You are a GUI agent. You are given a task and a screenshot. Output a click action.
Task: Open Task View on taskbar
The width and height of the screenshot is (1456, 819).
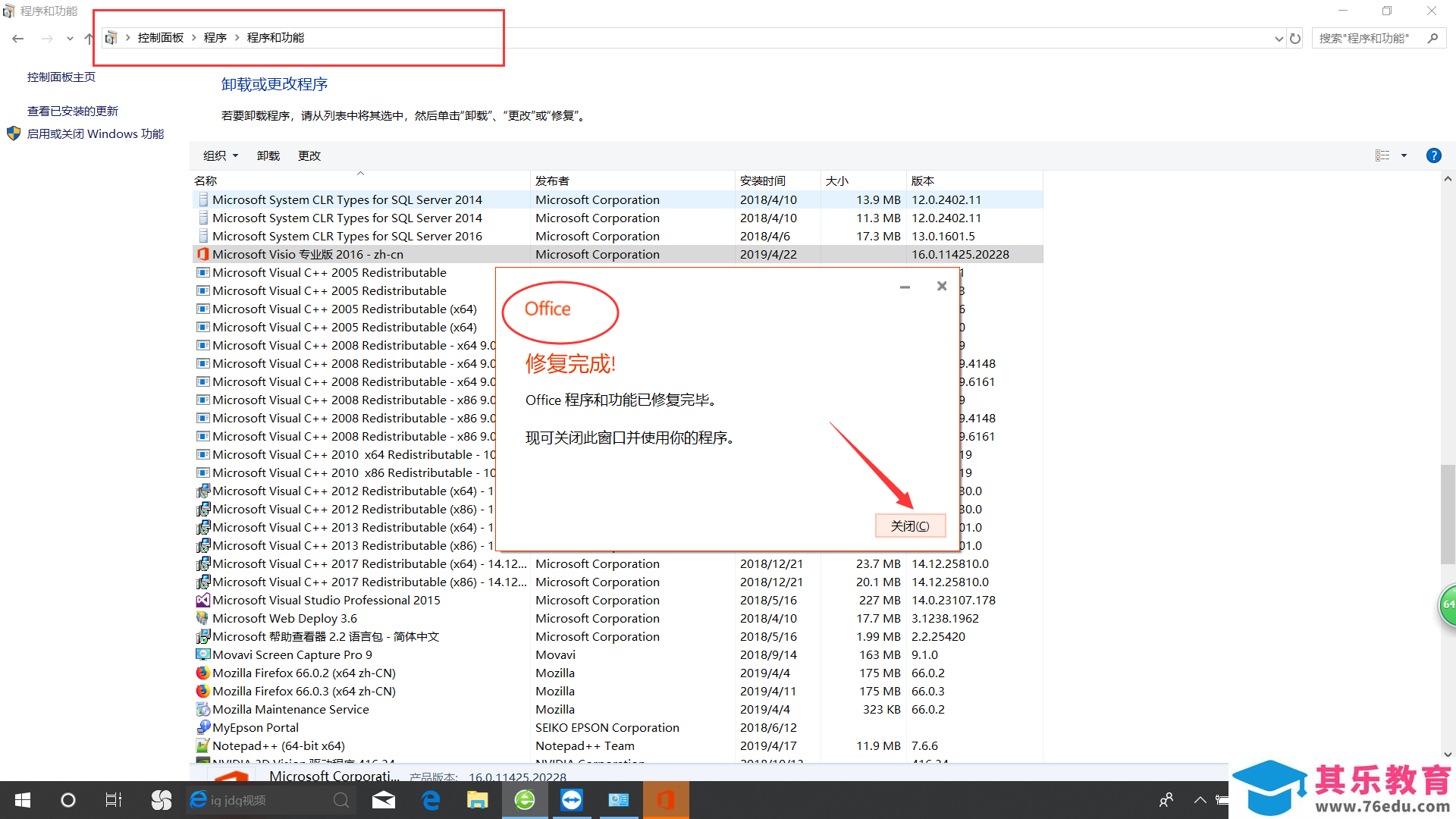(x=114, y=800)
